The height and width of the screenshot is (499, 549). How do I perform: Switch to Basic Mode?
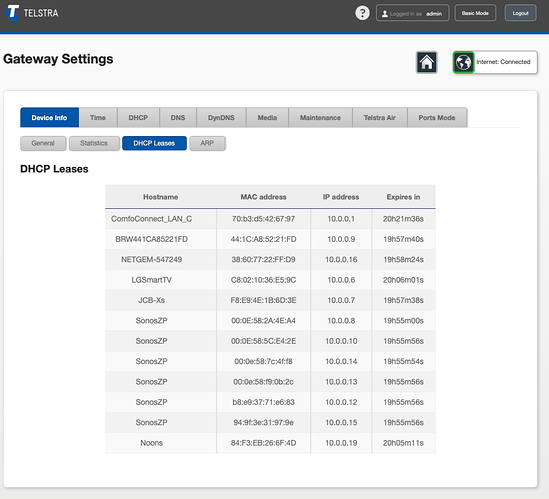tap(475, 13)
